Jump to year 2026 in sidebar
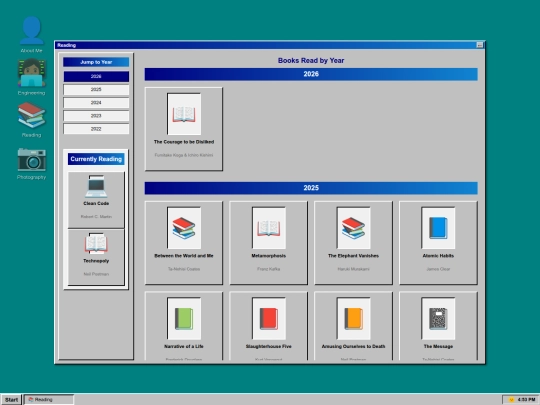The width and height of the screenshot is (540, 405). (x=96, y=76)
